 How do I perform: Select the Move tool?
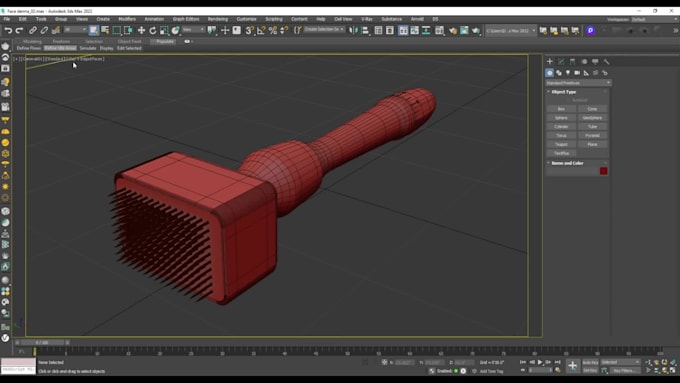tap(141, 30)
